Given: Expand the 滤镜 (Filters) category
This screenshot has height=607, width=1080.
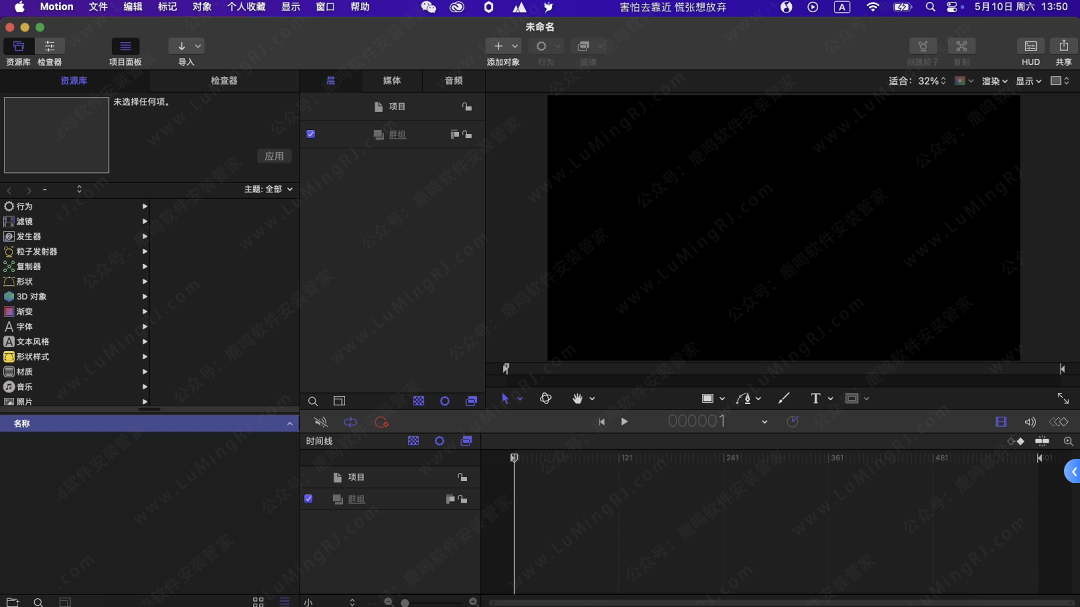Looking at the screenshot, I should 145,221.
